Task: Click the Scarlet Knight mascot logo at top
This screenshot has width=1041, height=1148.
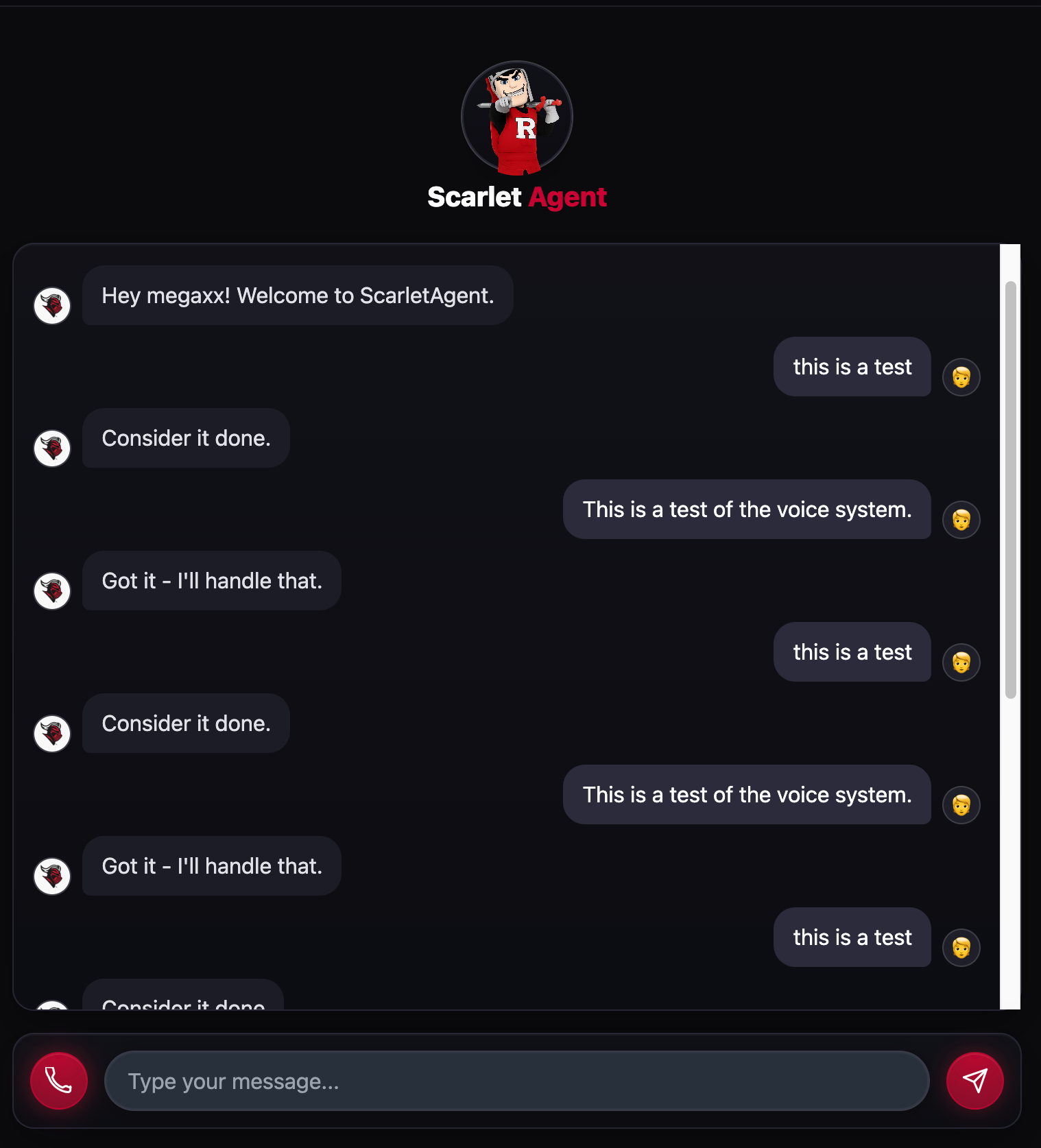Action: [x=517, y=117]
